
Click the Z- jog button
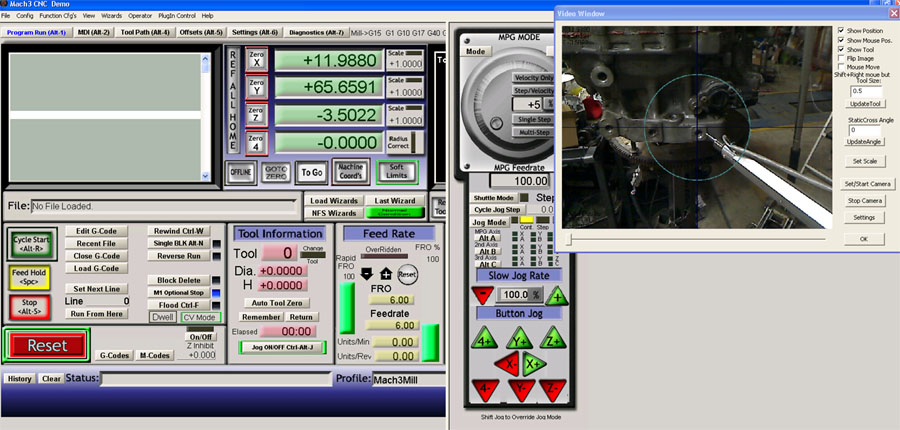pyautogui.click(x=553, y=389)
